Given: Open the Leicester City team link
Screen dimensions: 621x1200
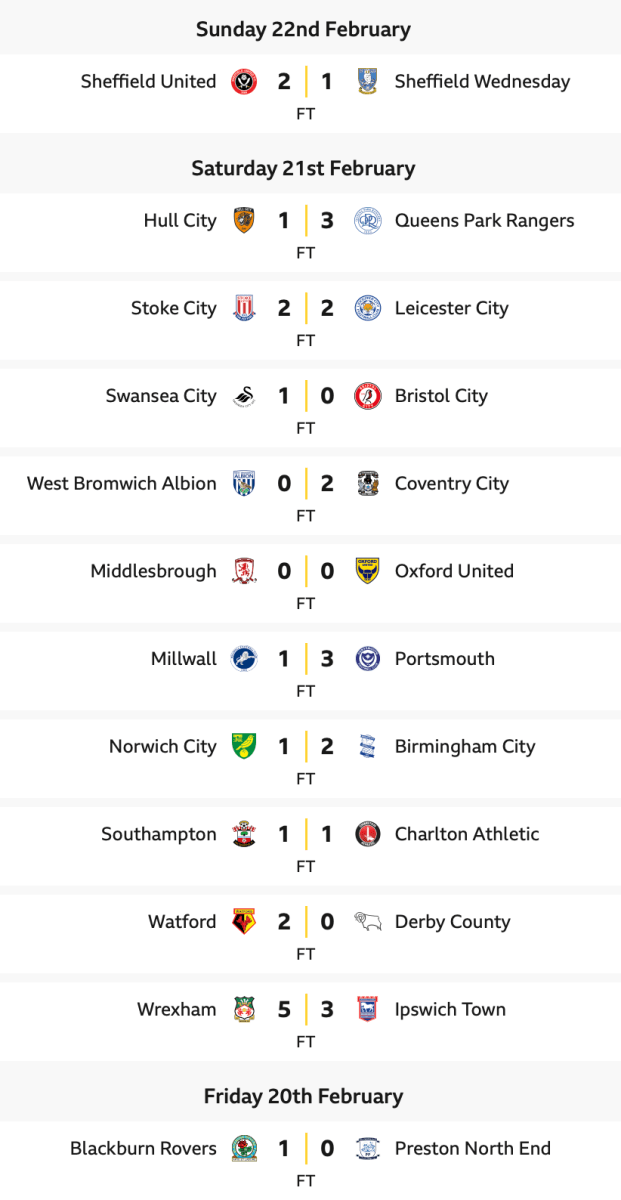Looking at the screenshot, I should pyautogui.click(x=451, y=308).
